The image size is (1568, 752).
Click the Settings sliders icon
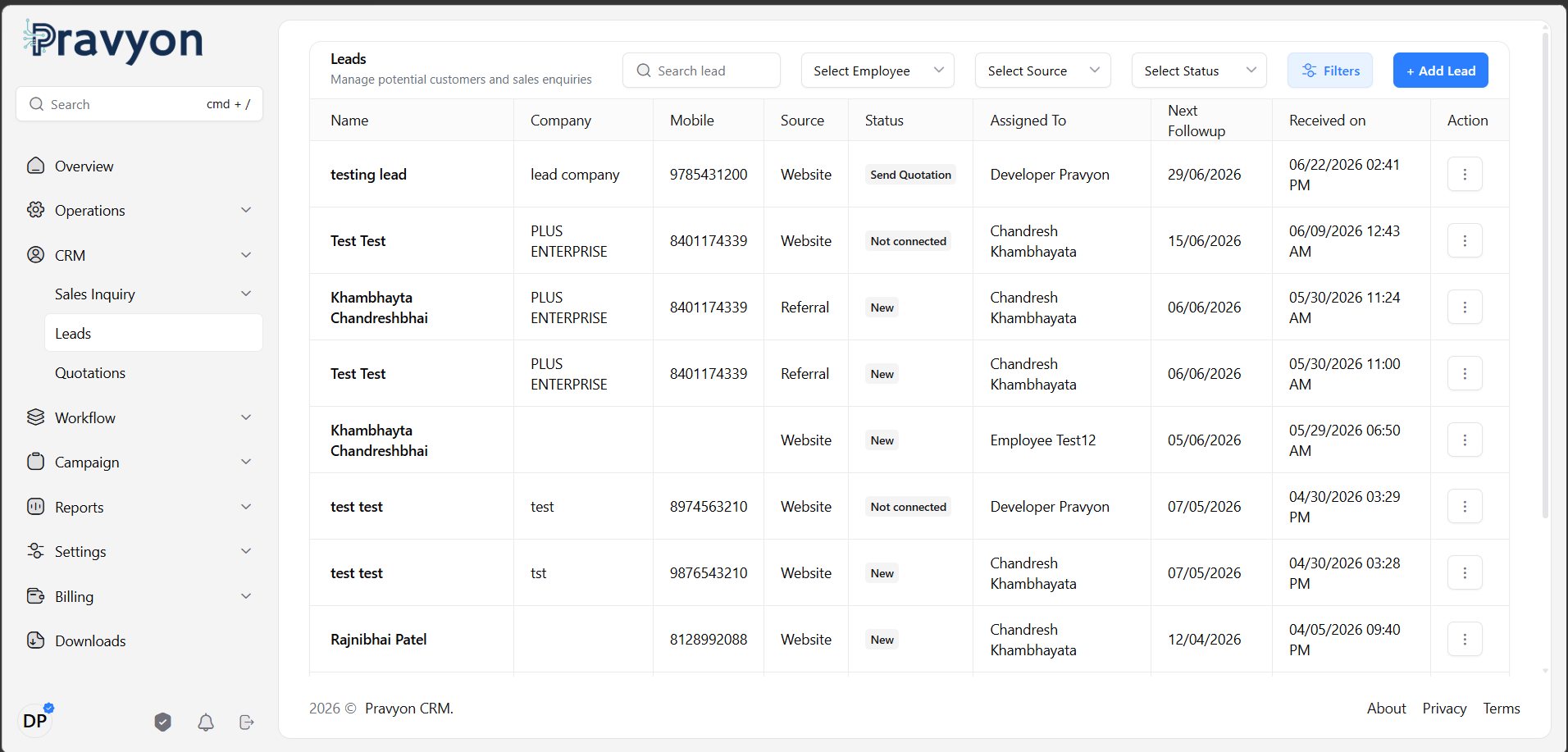35,551
